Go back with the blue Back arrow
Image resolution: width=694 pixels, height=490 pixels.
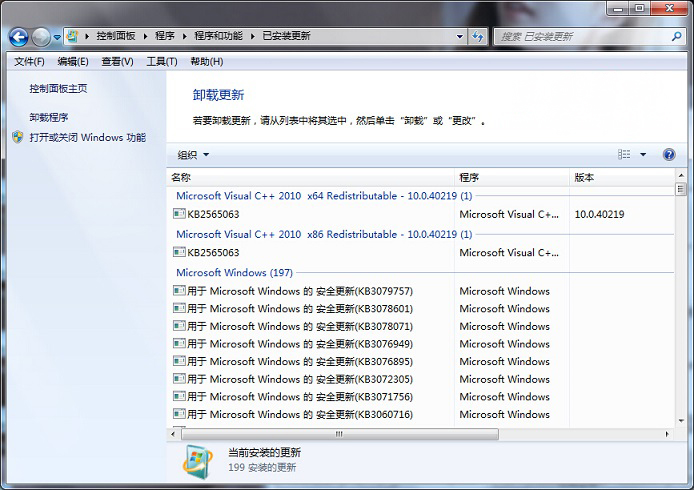point(19,37)
